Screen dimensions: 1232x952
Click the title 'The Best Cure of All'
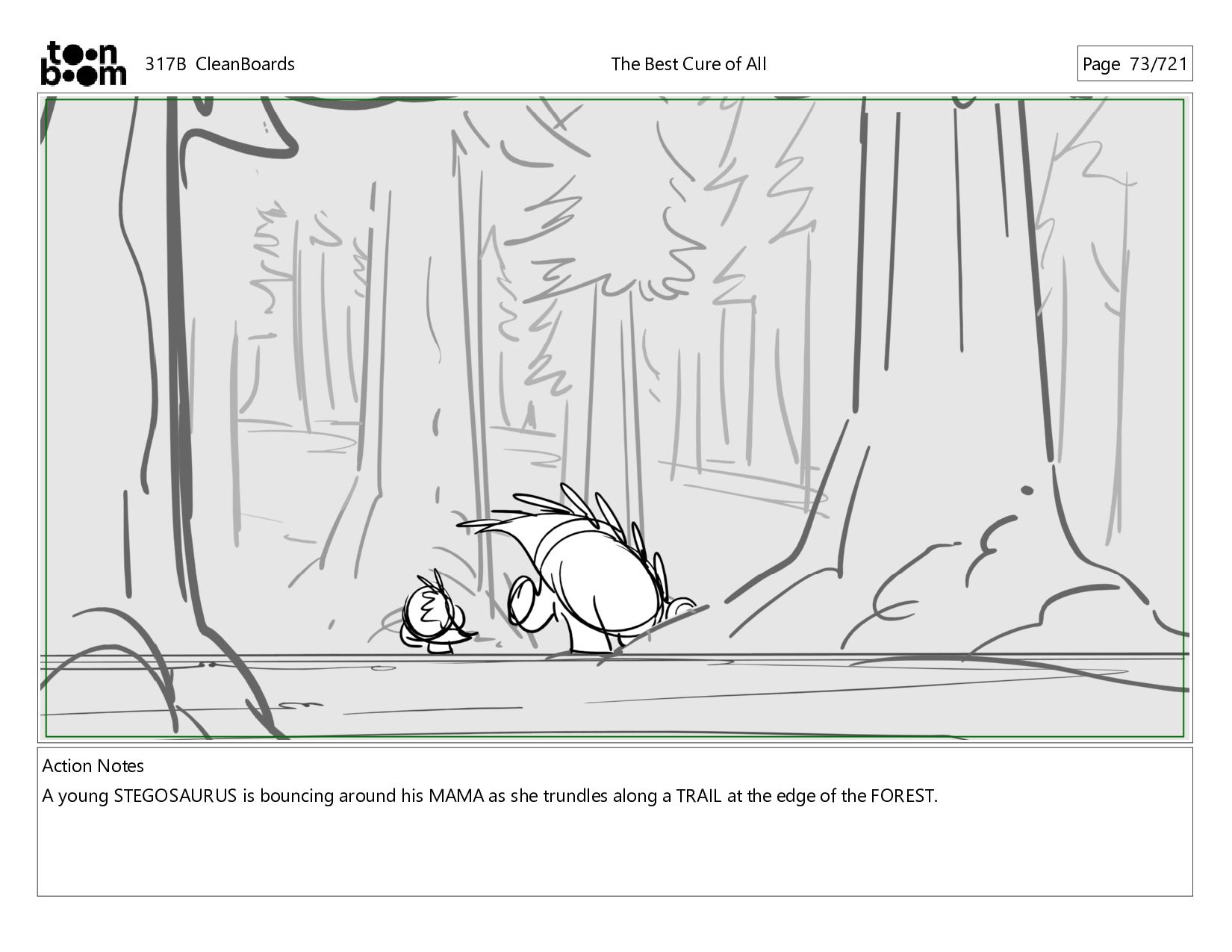[x=688, y=64]
